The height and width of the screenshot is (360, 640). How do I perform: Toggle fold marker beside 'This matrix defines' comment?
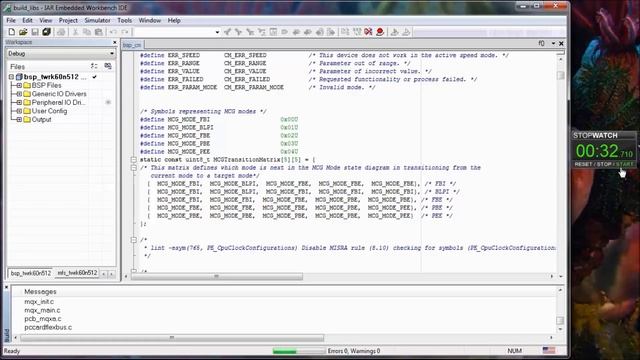pos(133,168)
